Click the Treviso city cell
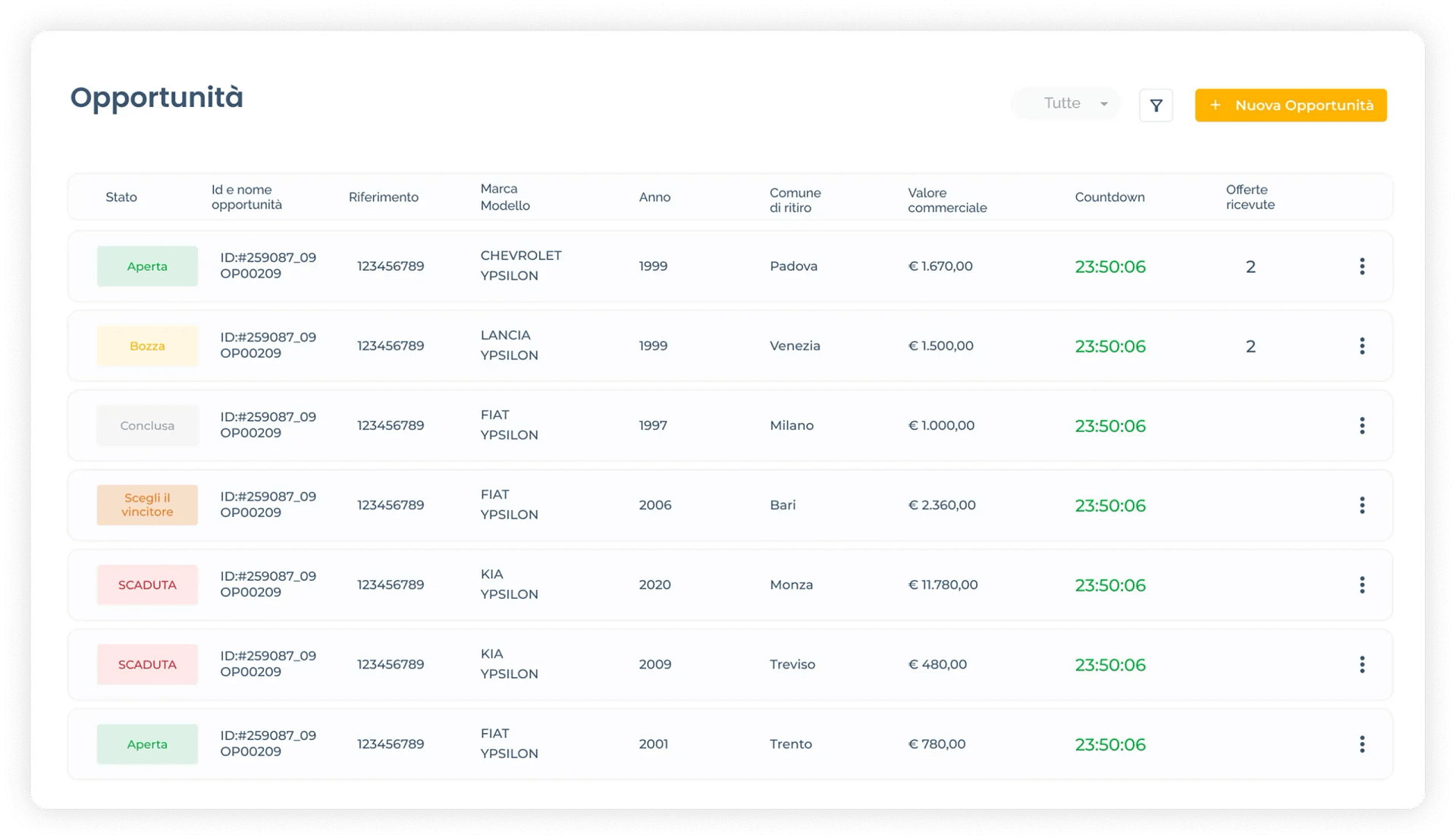The height and width of the screenshot is (840, 1456). 792,664
